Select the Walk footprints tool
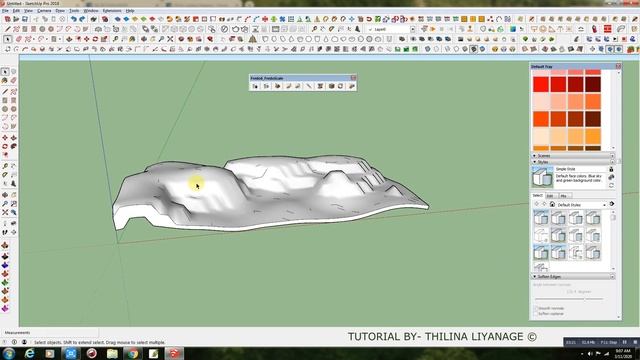The width and height of the screenshot is (640, 360). [x=5, y=232]
